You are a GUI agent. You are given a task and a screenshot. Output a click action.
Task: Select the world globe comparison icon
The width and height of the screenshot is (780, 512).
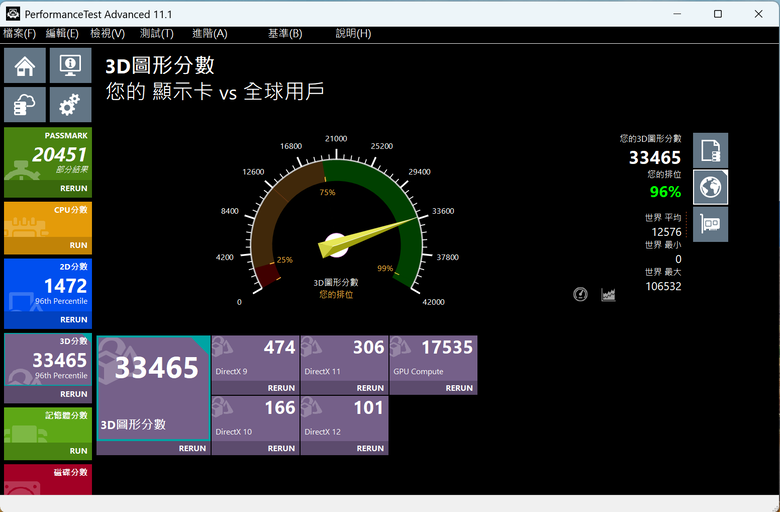[x=710, y=187]
